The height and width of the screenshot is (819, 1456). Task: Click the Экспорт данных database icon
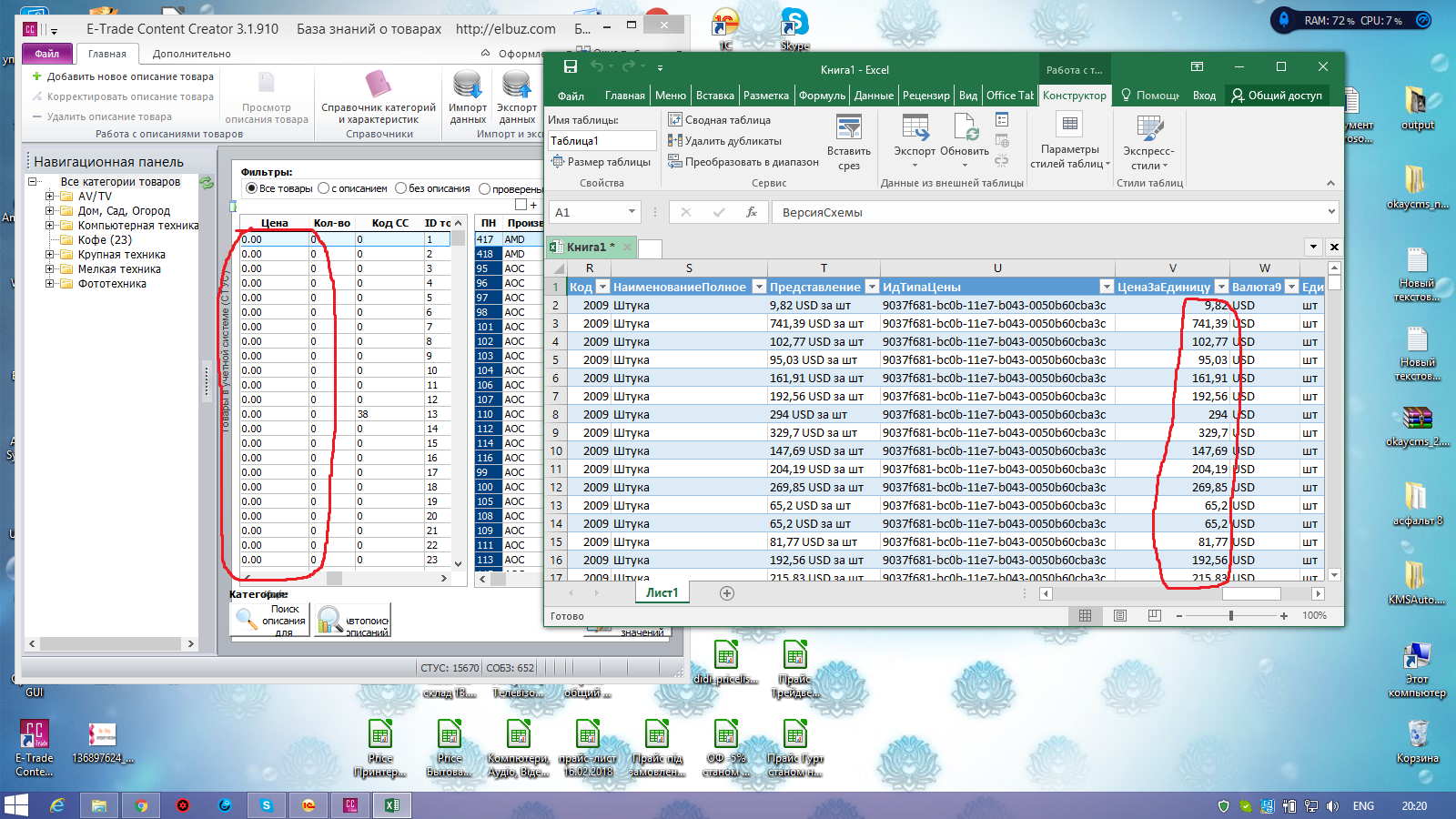pos(517,98)
